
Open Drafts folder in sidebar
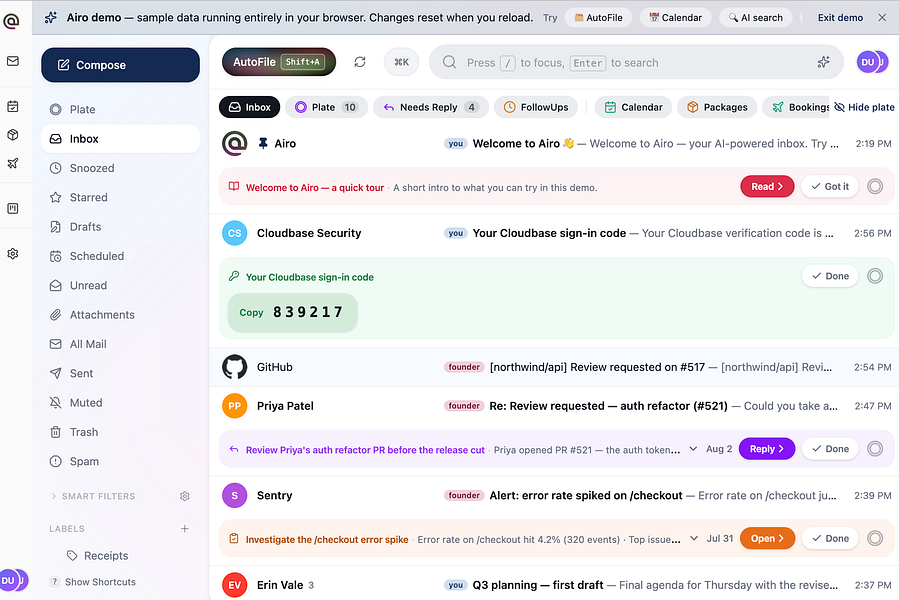click(120, 227)
